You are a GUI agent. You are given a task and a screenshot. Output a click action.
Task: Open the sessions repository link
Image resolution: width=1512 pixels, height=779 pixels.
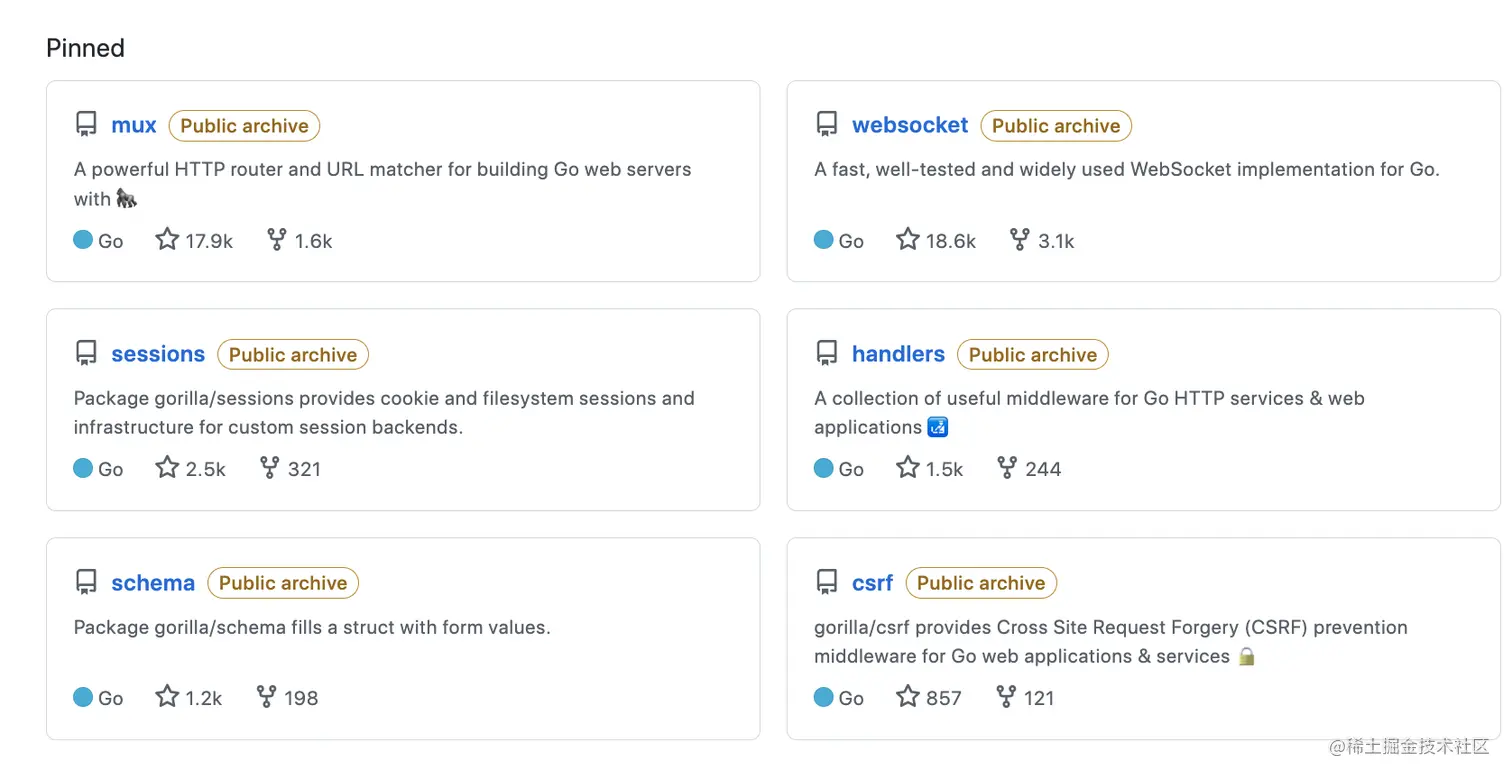(158, 354)
